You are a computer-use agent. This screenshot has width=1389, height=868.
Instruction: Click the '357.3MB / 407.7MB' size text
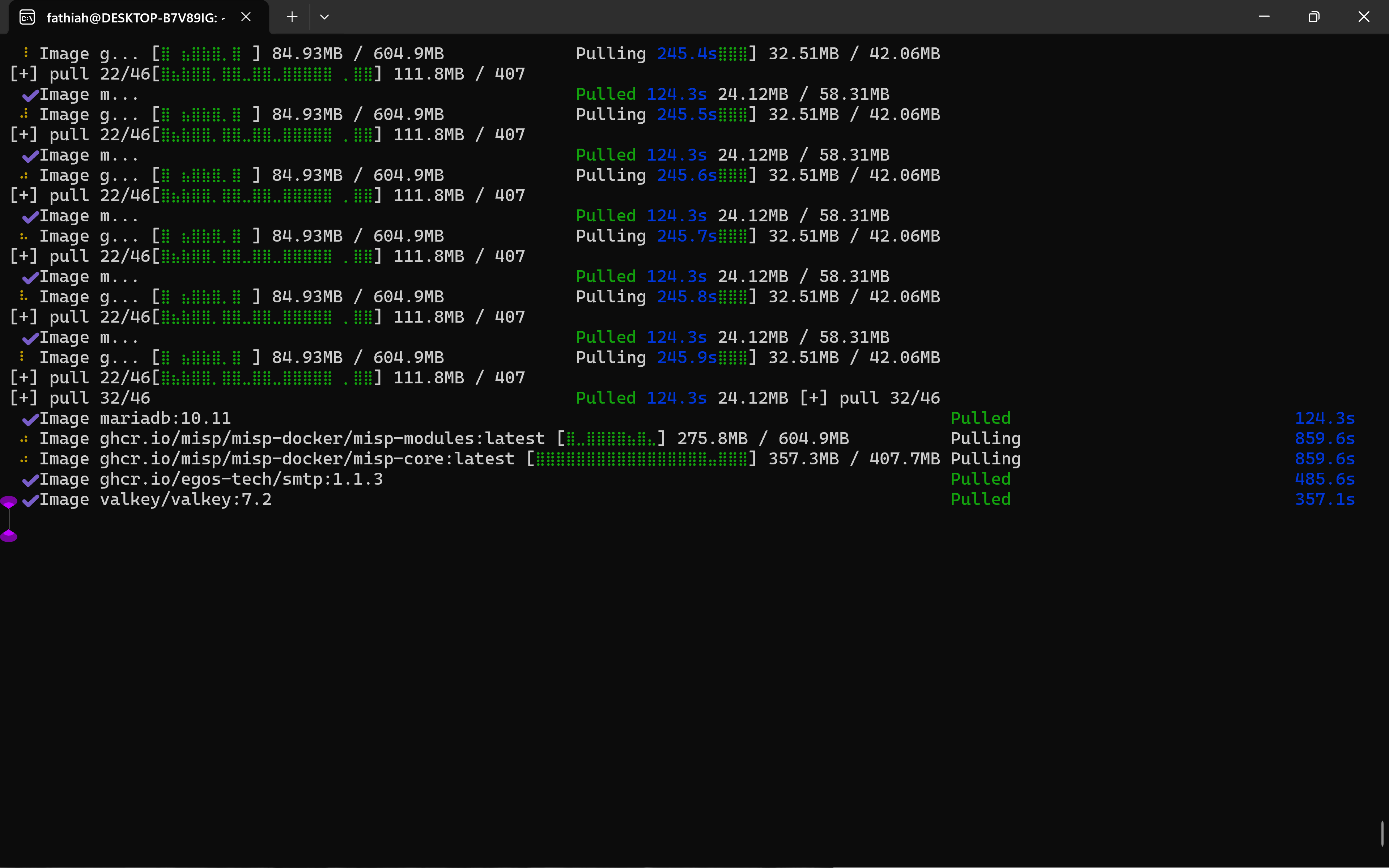854,459
